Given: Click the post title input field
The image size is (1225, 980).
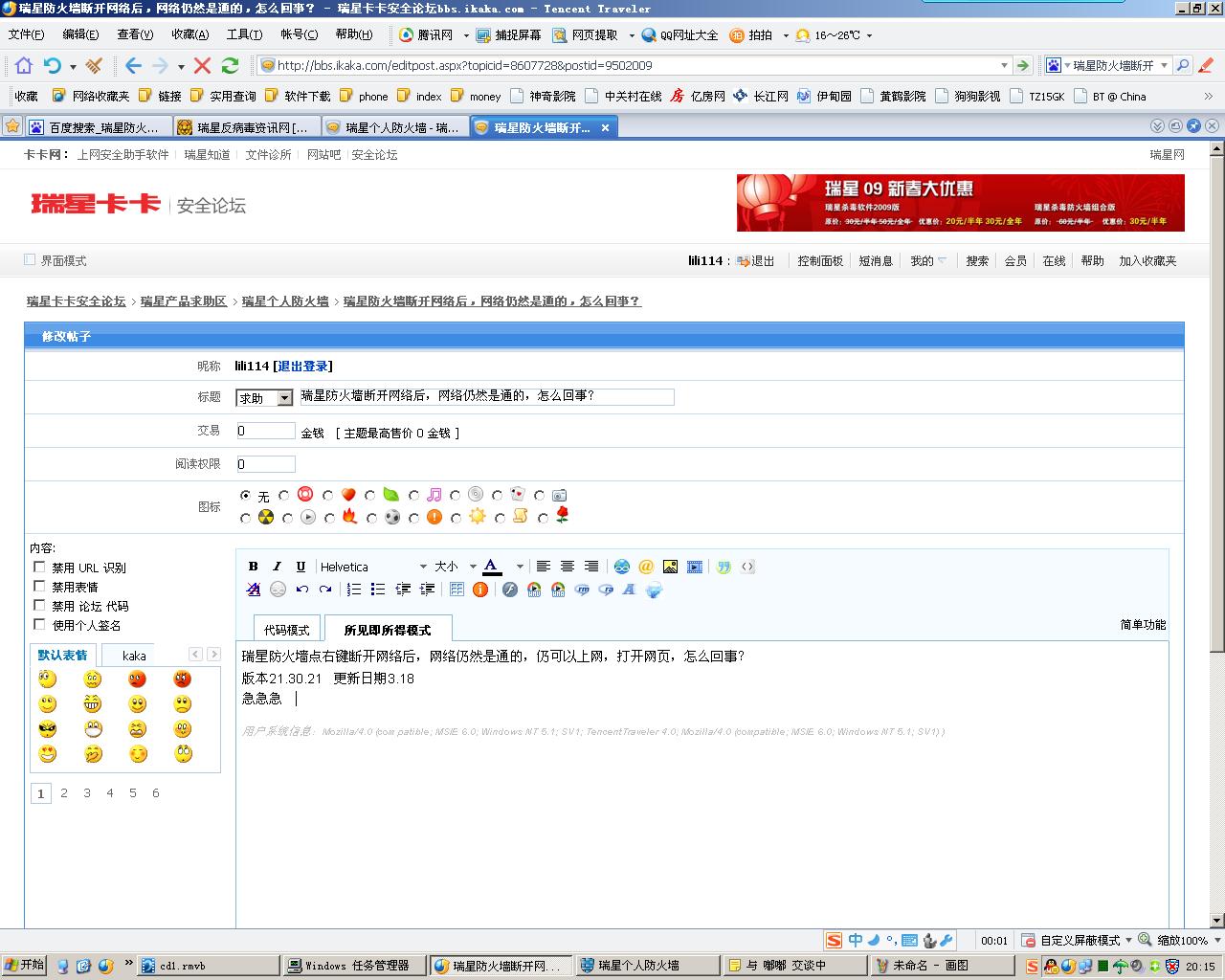Looking at the screenshot, I should click(487, 396).
